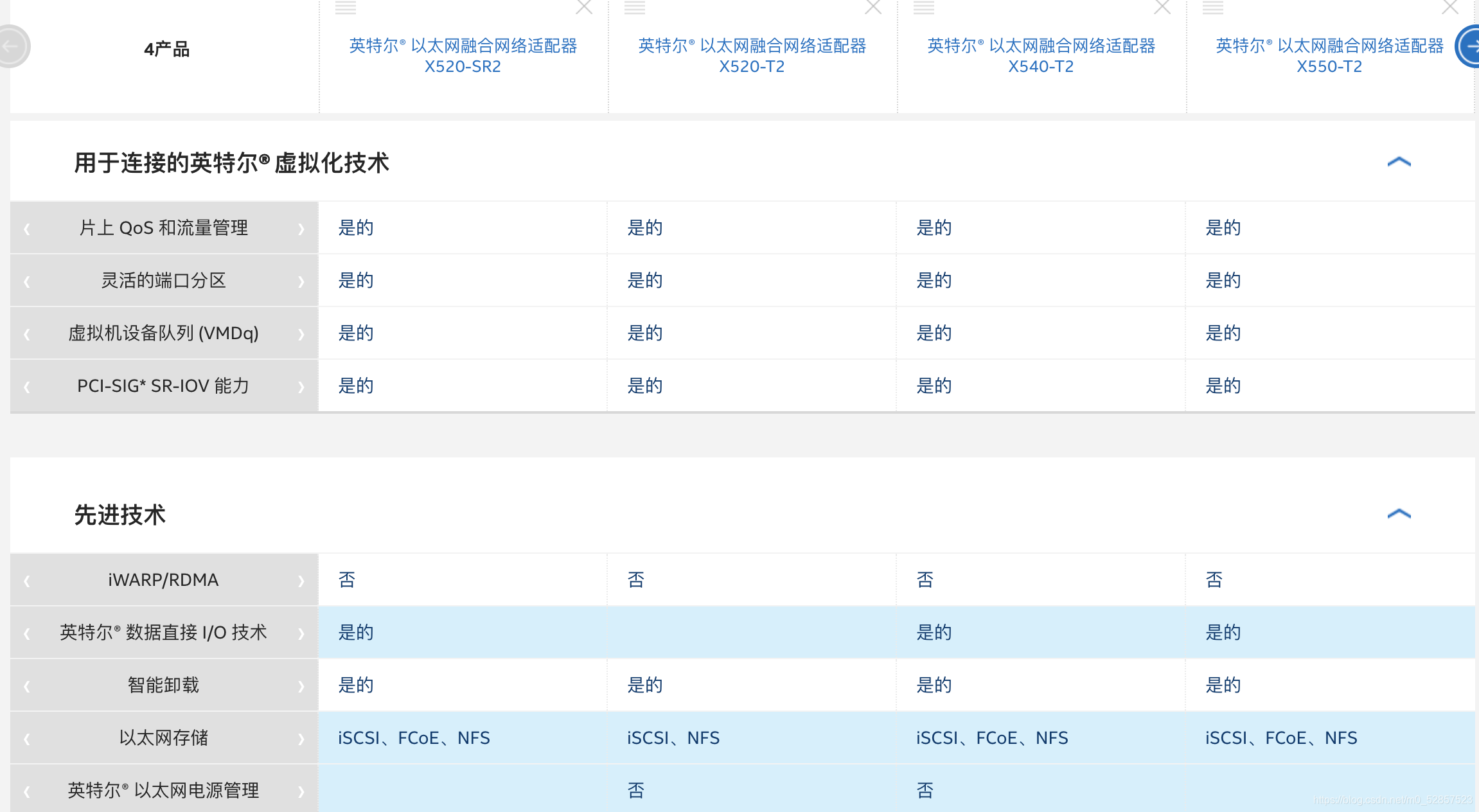Click right chevron on 智能卸载 row
The image size is (1479, 812).
coord(301,686)
